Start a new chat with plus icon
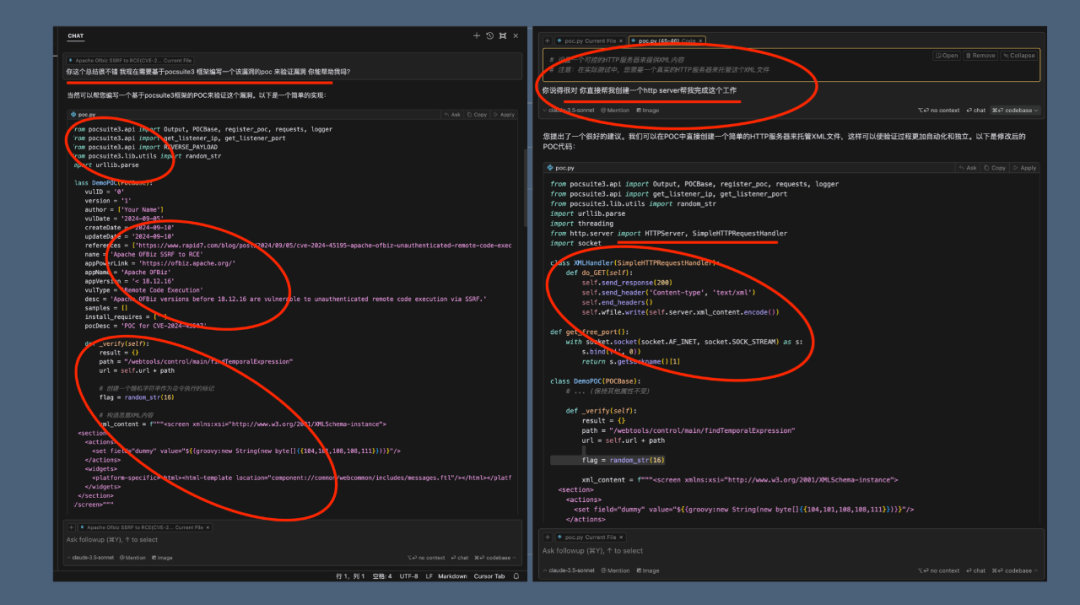 pyautogui.click(x=476, y=36)
